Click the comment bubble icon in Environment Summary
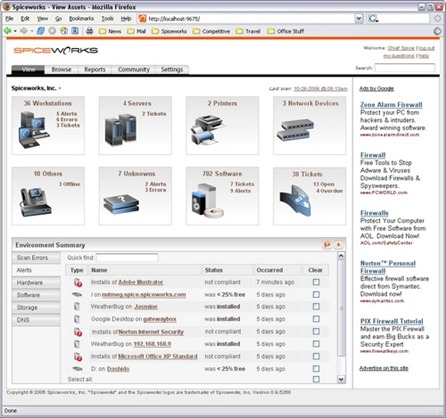Screen dimensions: 446x418 [x=327, y=245]
